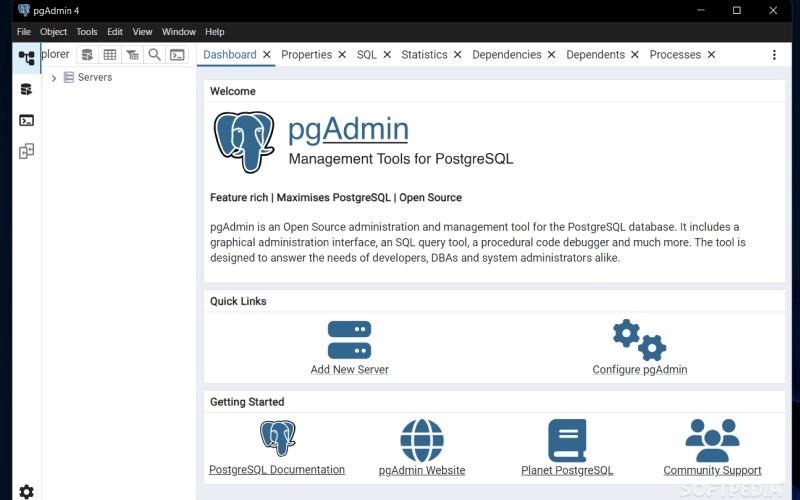The image size is (800, 500).
Task: Open the pgAdmin Website link
Action: coord(422,470)
